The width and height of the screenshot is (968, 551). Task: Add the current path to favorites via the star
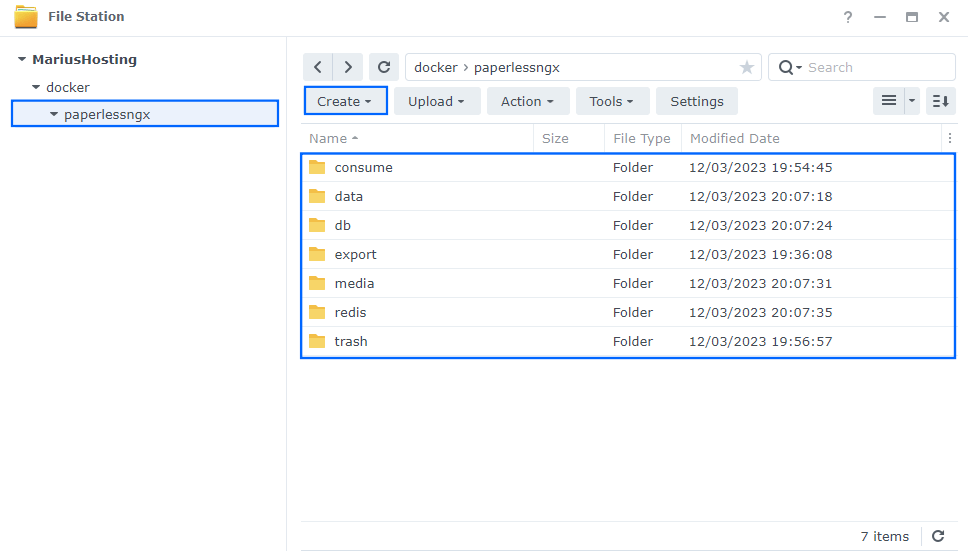click(x=746, y=67)
